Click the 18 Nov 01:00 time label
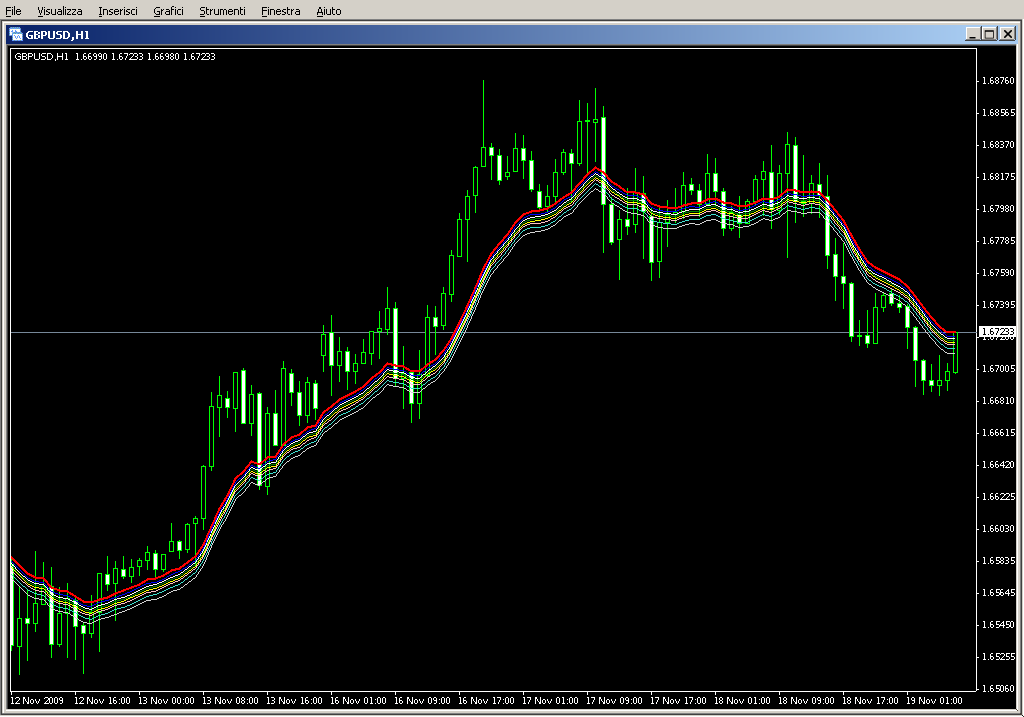 (742, 701)
